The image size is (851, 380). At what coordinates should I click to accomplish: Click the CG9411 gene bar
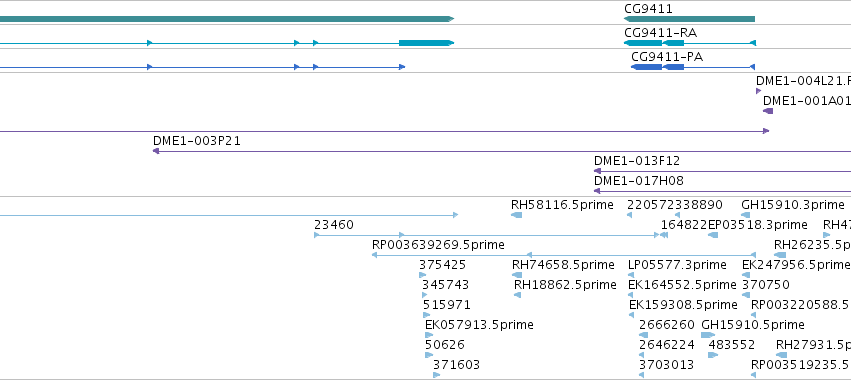689,19
